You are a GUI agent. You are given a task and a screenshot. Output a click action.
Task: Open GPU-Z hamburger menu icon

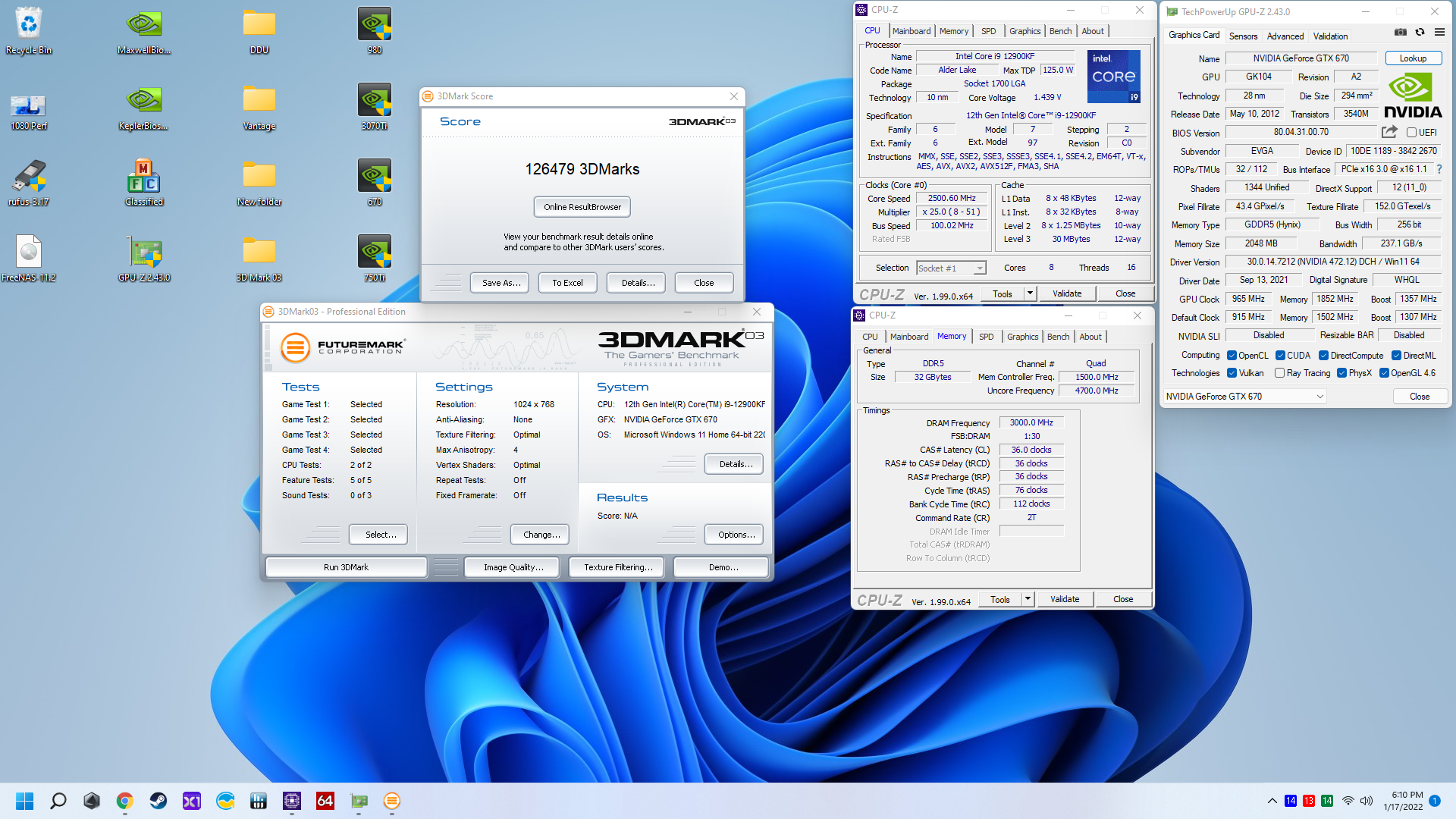(x=1439, y=33)
